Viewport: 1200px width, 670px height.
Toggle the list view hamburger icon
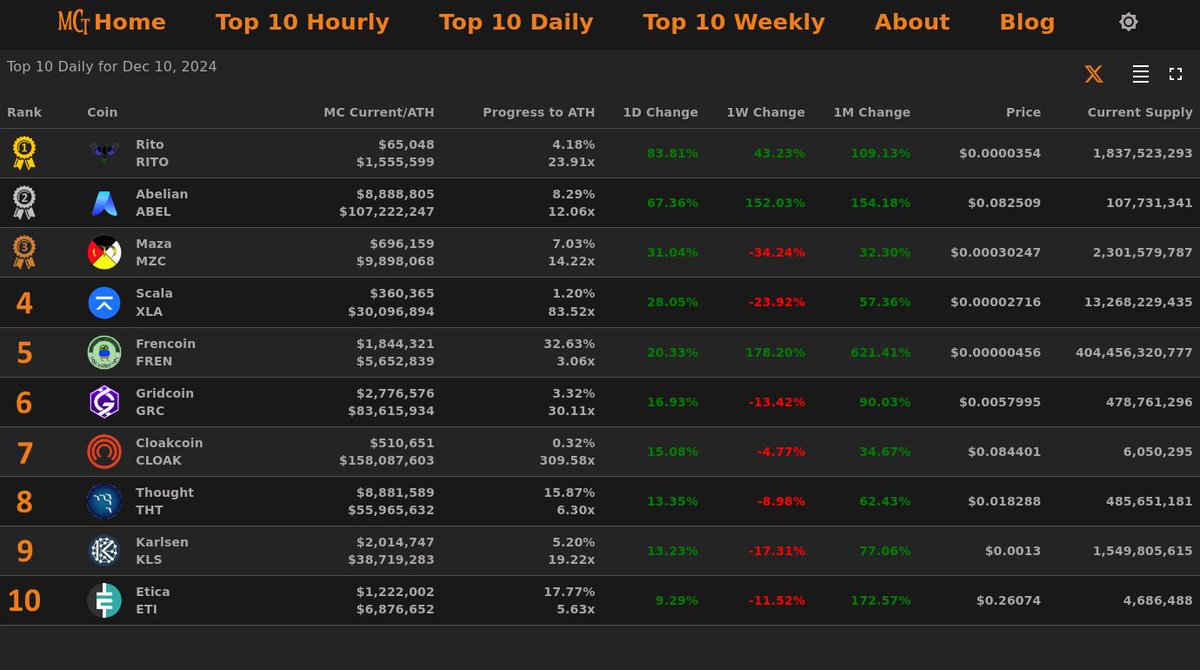point(1140,74)
